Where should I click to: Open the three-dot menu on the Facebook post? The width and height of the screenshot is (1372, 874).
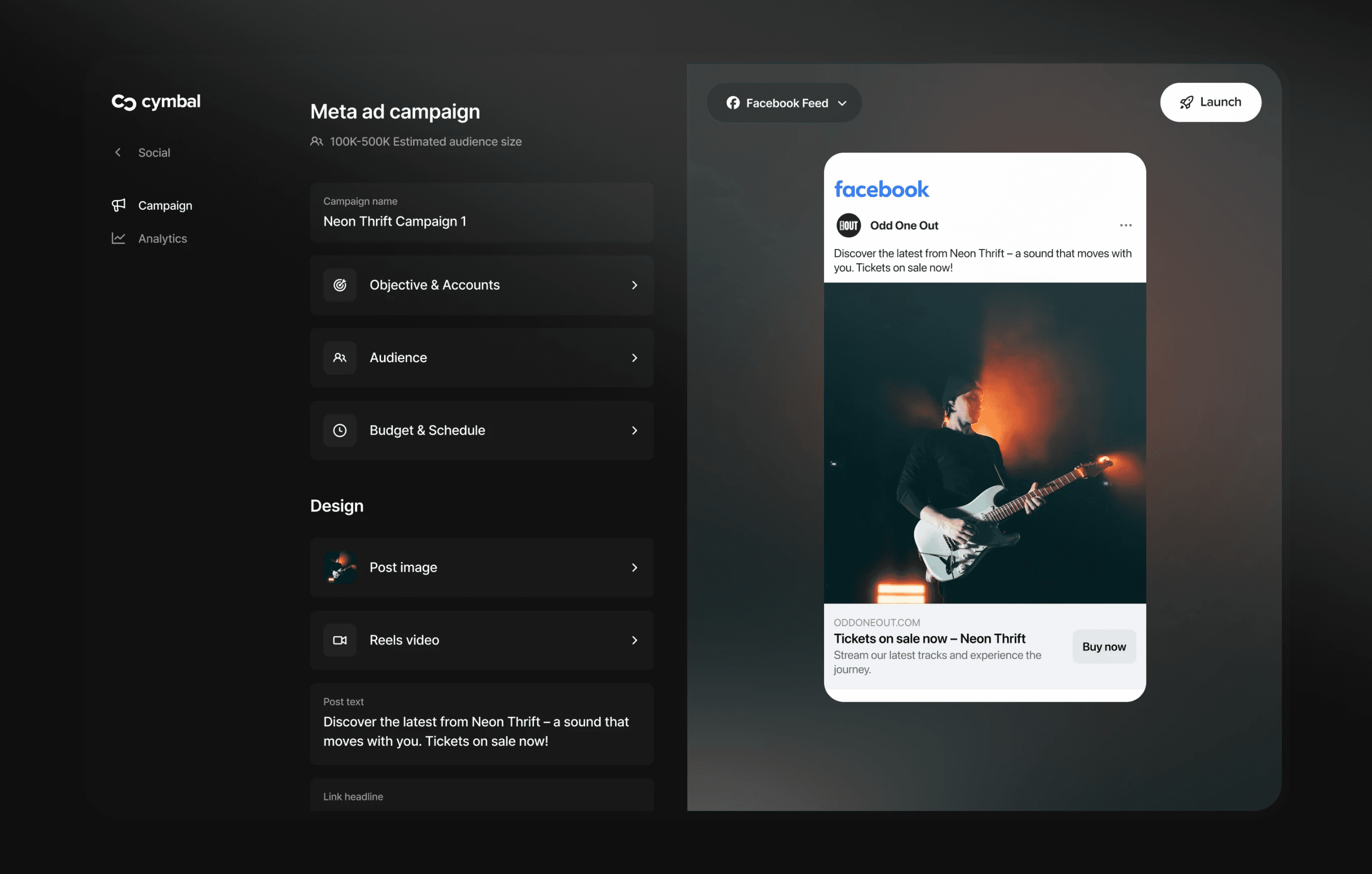coord(1125,225)
